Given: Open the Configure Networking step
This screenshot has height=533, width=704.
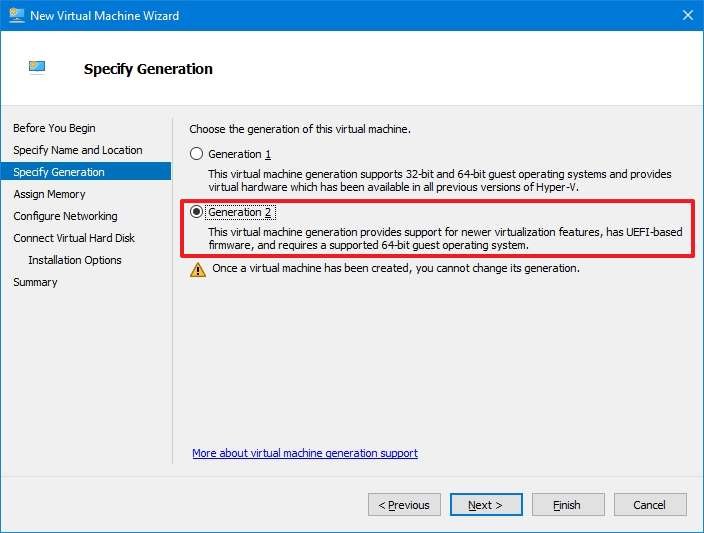Looking at the screenshot, I should coord(65,216).
